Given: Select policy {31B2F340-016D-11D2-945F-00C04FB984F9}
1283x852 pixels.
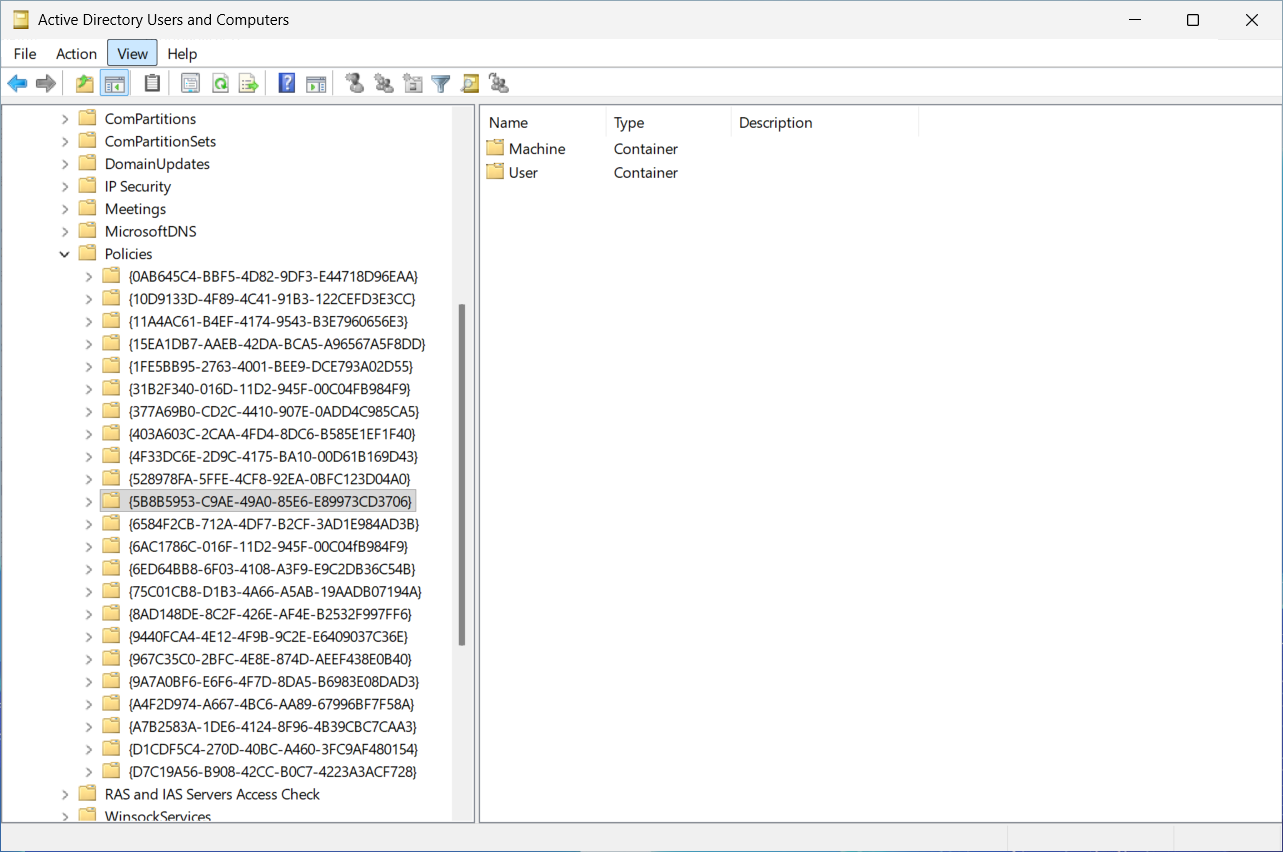Looking at the screenshot, I should click(x=270, y=389).
